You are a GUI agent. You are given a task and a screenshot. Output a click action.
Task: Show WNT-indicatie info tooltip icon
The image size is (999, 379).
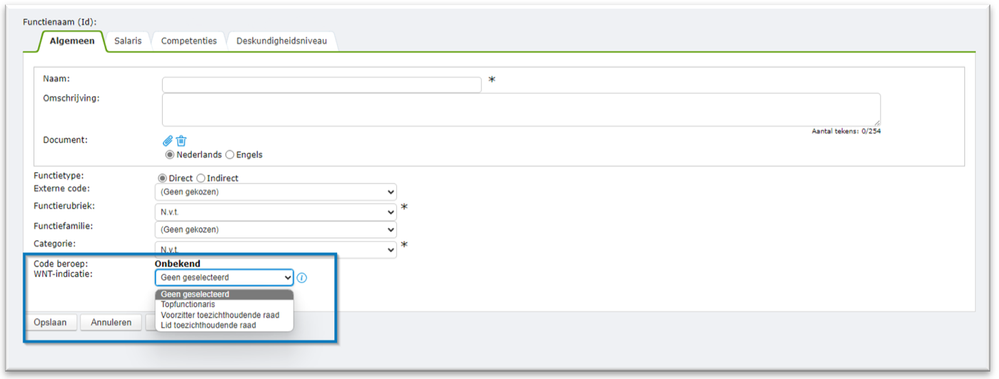302,278
